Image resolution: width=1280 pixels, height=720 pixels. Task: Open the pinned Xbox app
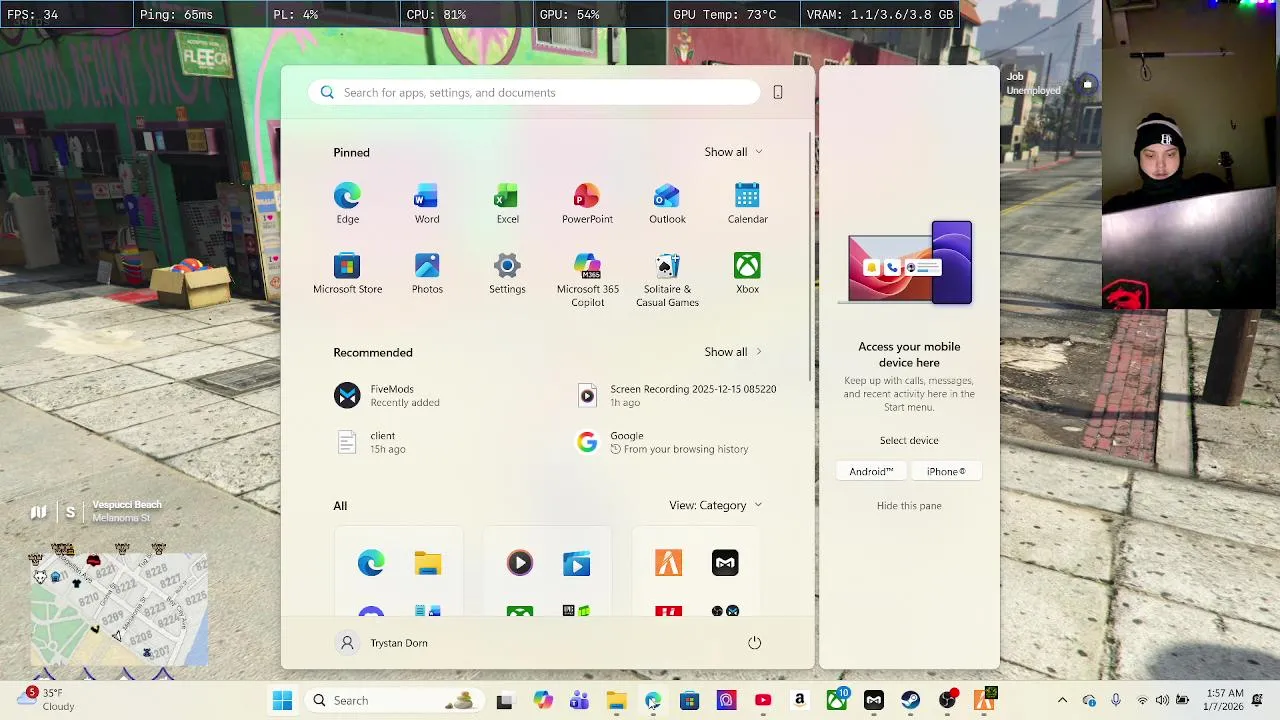(x=747, y=273)
